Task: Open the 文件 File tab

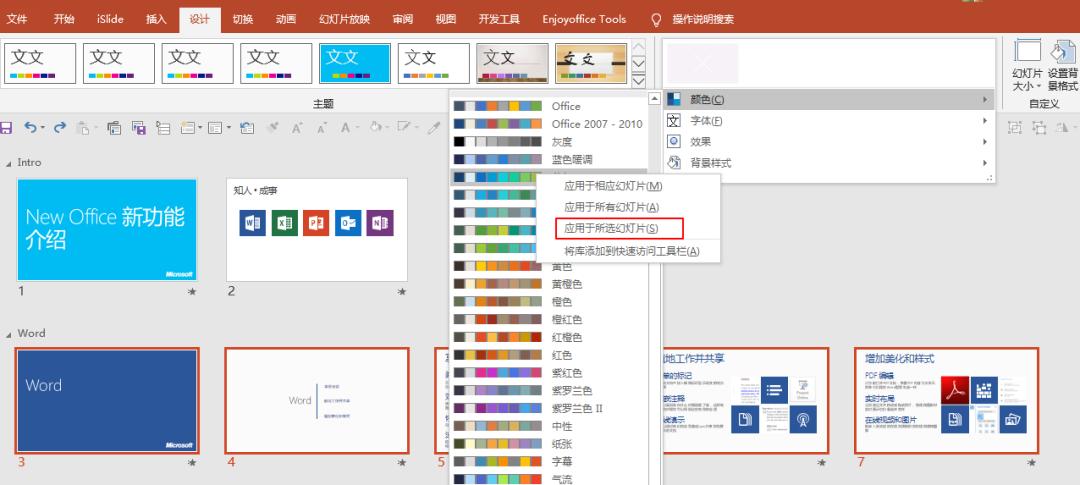Action: tap(17, 19)
